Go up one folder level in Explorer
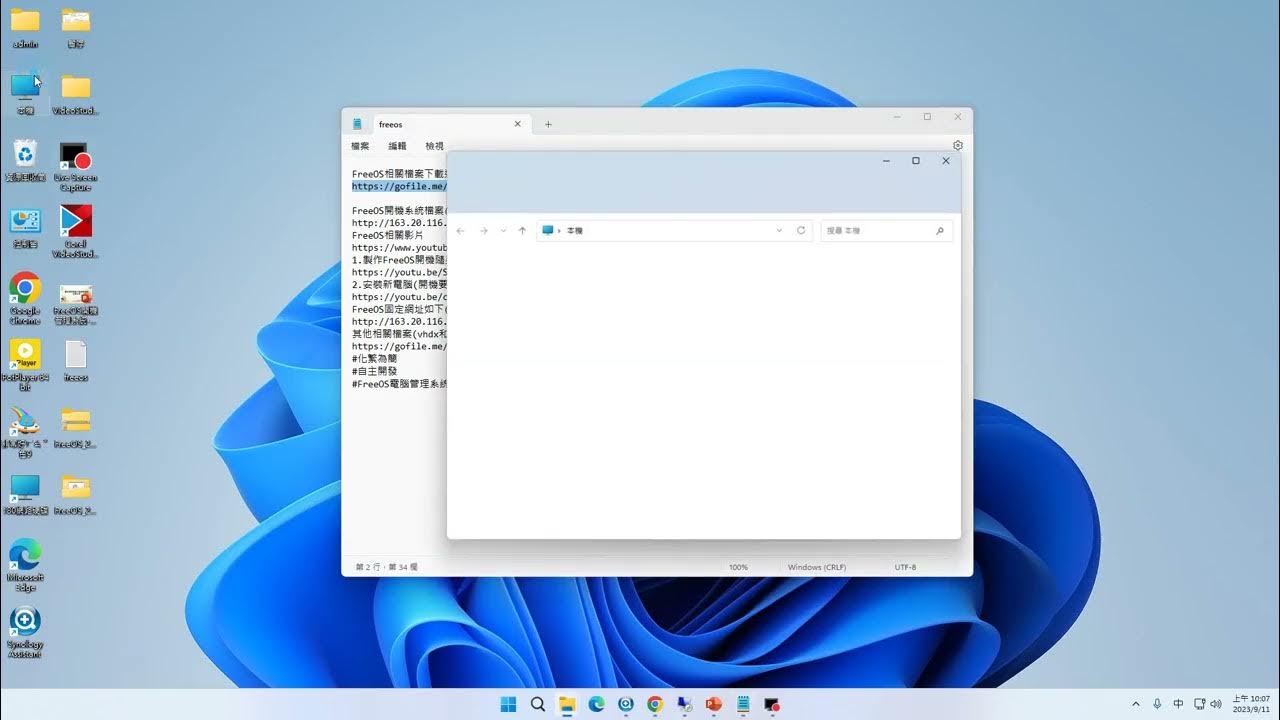This screenshot has height=720, width=1280. click(x=522, y=231)
